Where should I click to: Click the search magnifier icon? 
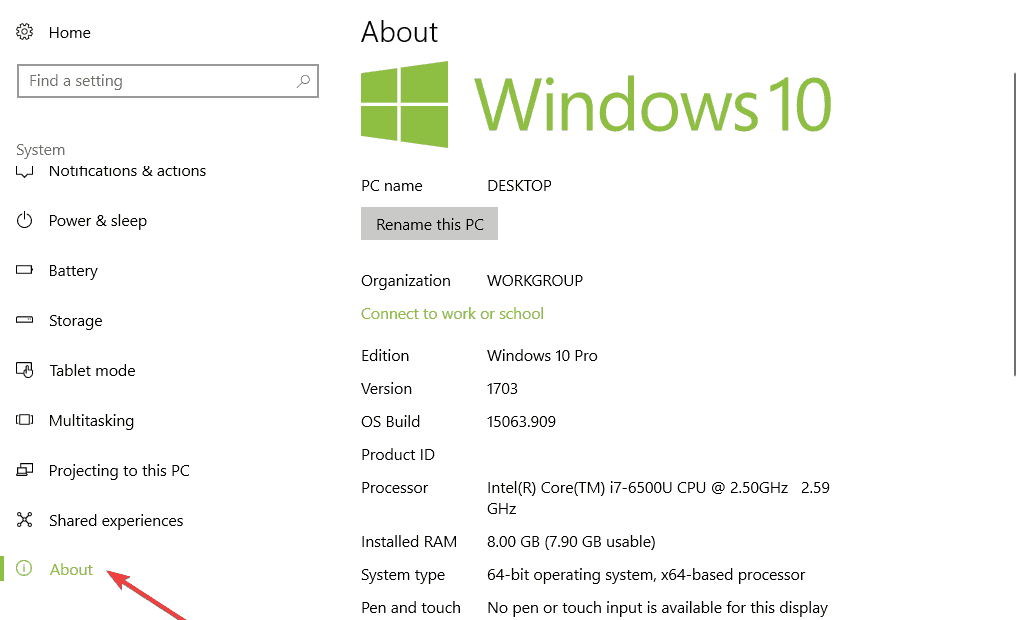303,80
